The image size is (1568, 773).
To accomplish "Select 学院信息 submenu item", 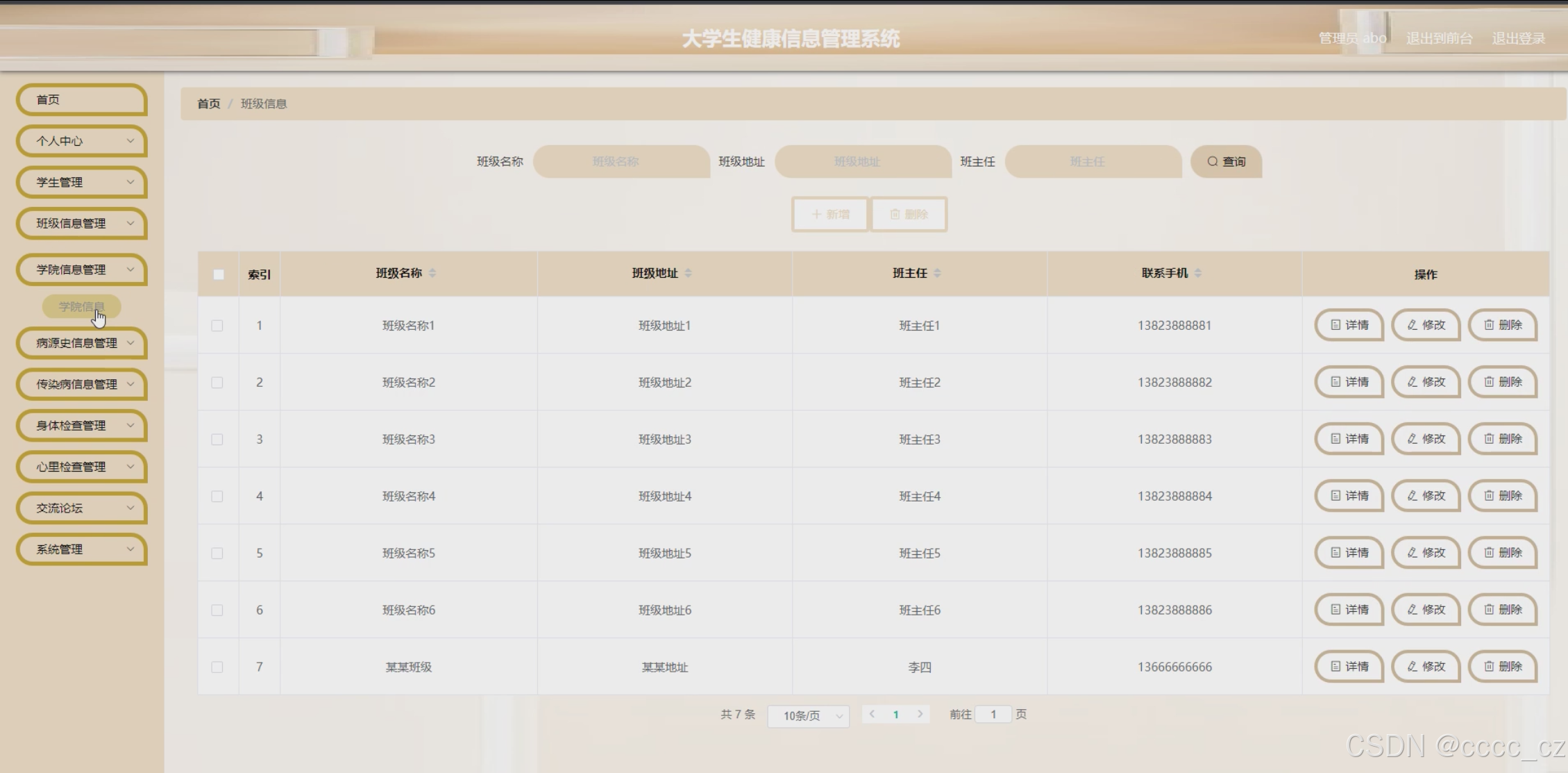I will pyautogui.click(x=81, y=306).
